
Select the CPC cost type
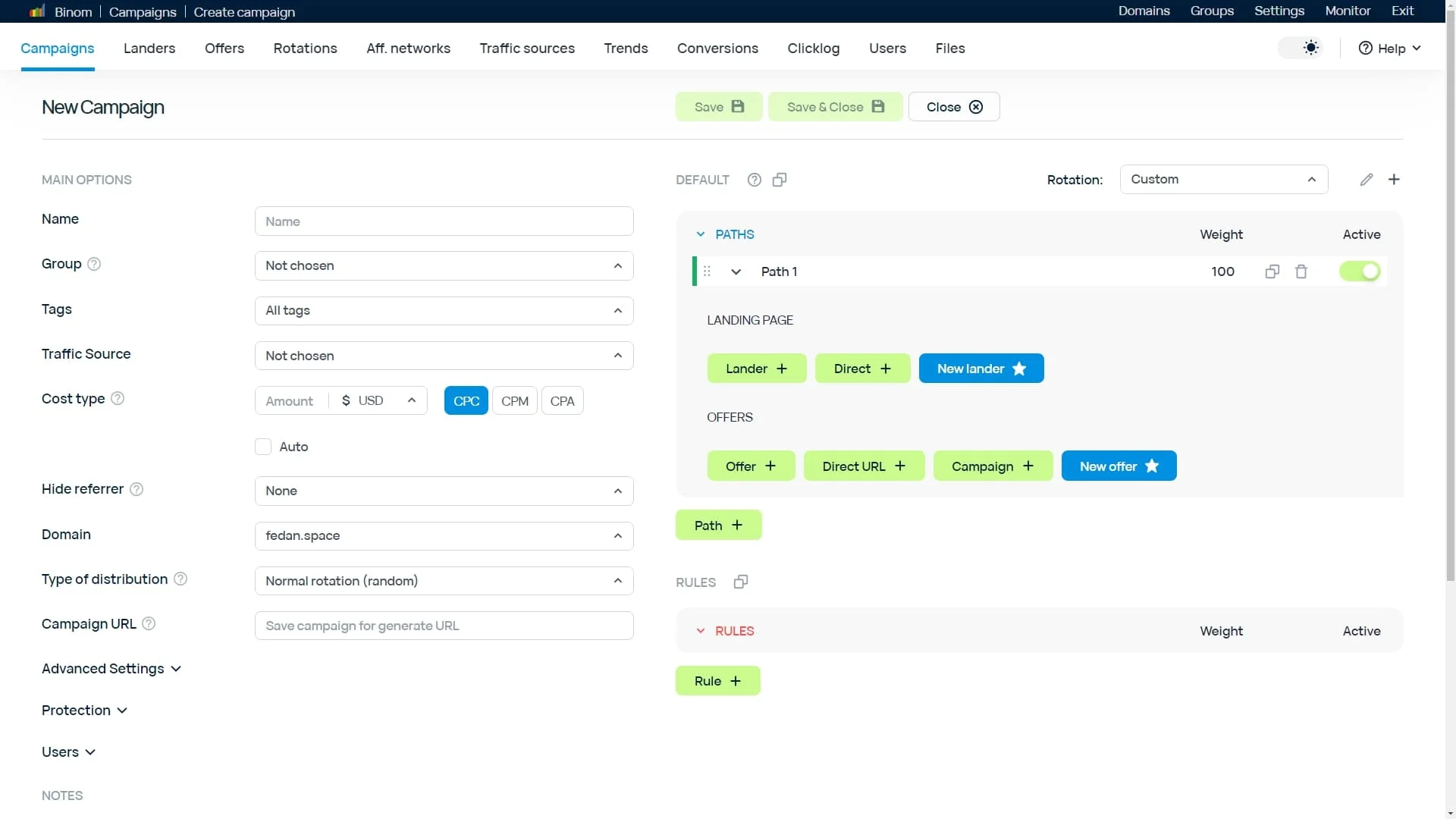[x=466, y=400]
